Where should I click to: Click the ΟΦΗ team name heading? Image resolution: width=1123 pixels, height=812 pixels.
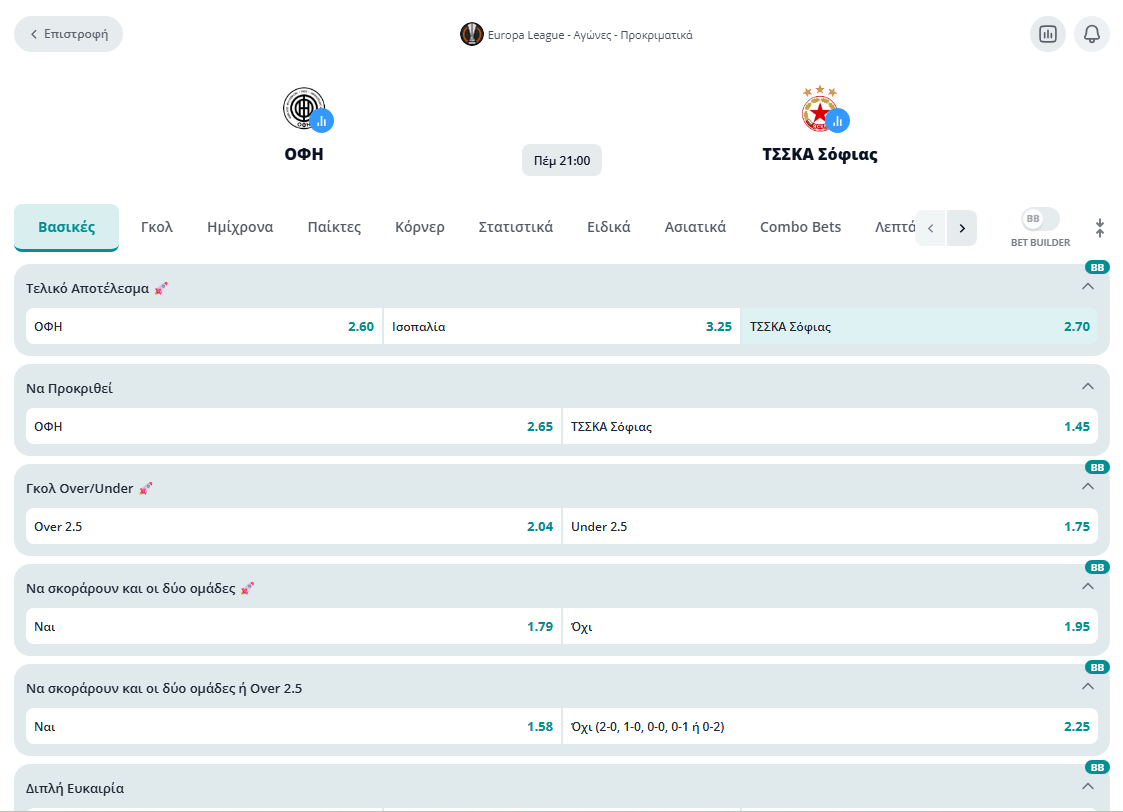tap(304, 154)
